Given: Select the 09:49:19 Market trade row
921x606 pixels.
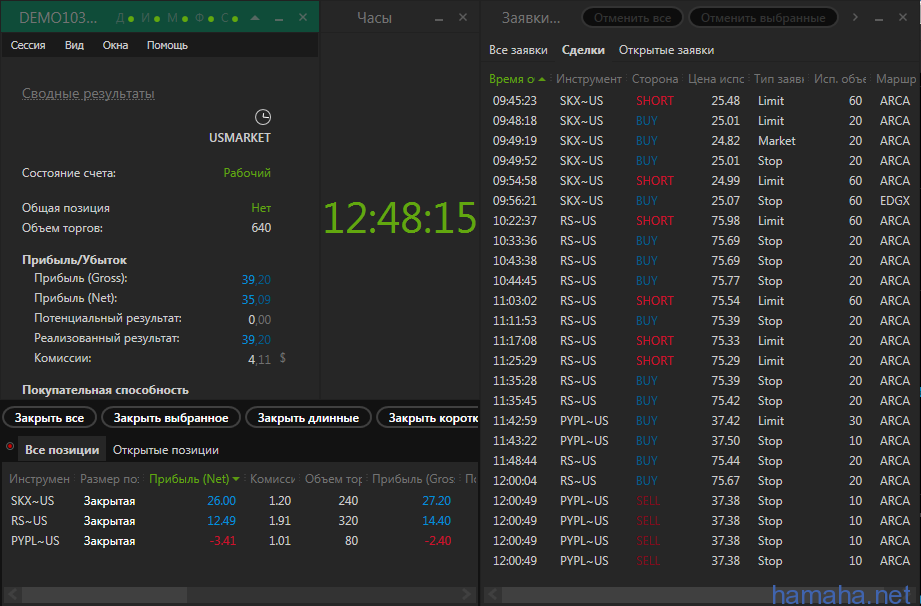Looking at the screenshot, I should pos(702,141).
